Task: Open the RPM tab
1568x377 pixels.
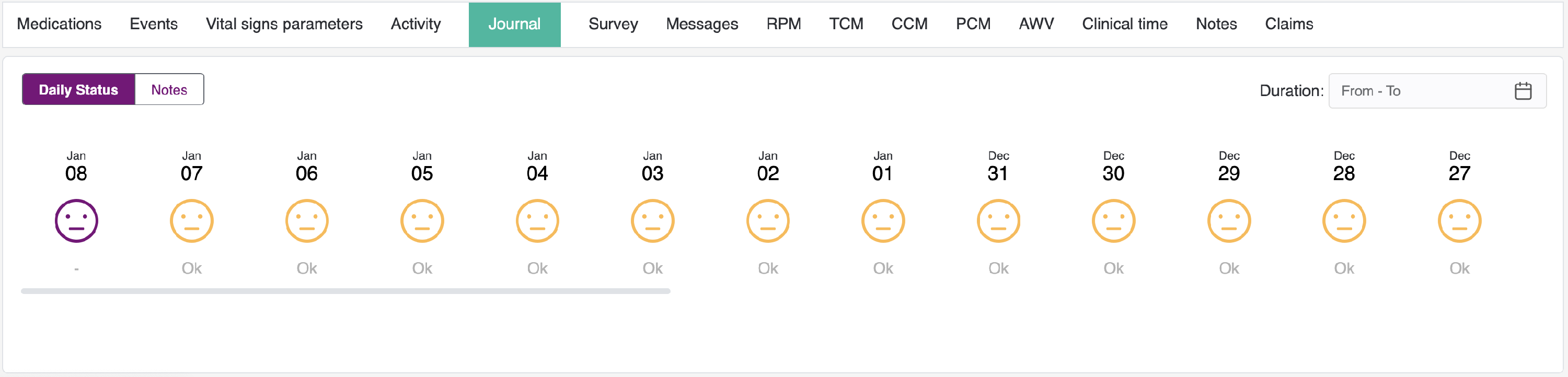Action: 783,25
